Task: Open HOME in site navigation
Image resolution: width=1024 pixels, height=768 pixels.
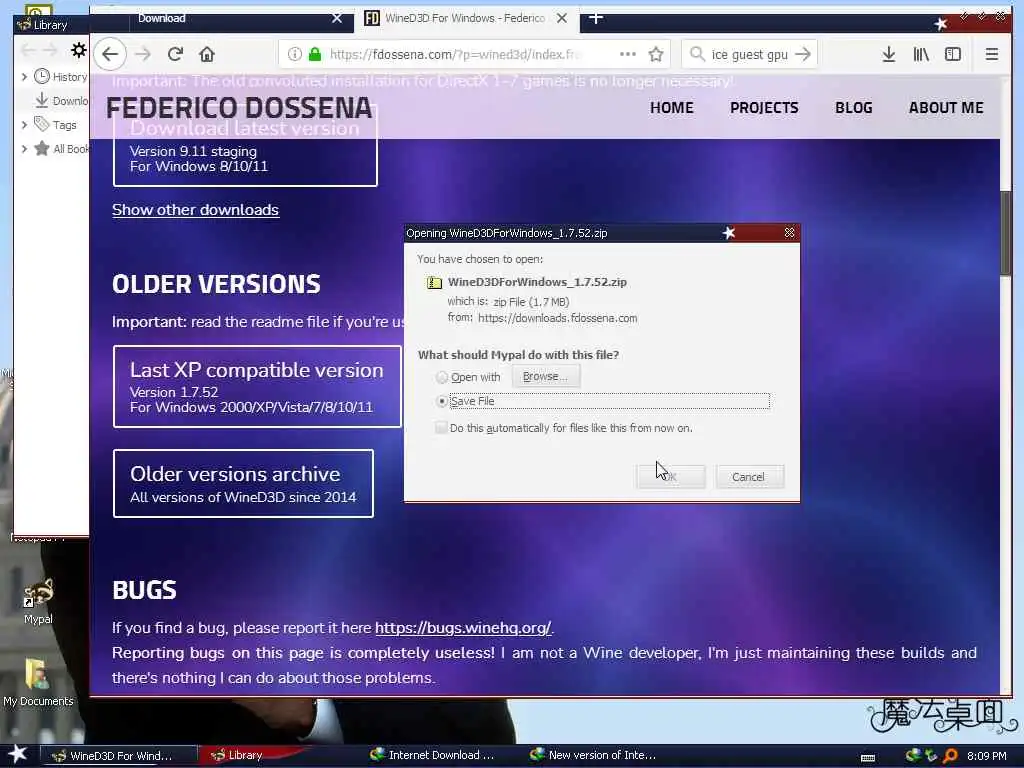Action: pos(671,108)
